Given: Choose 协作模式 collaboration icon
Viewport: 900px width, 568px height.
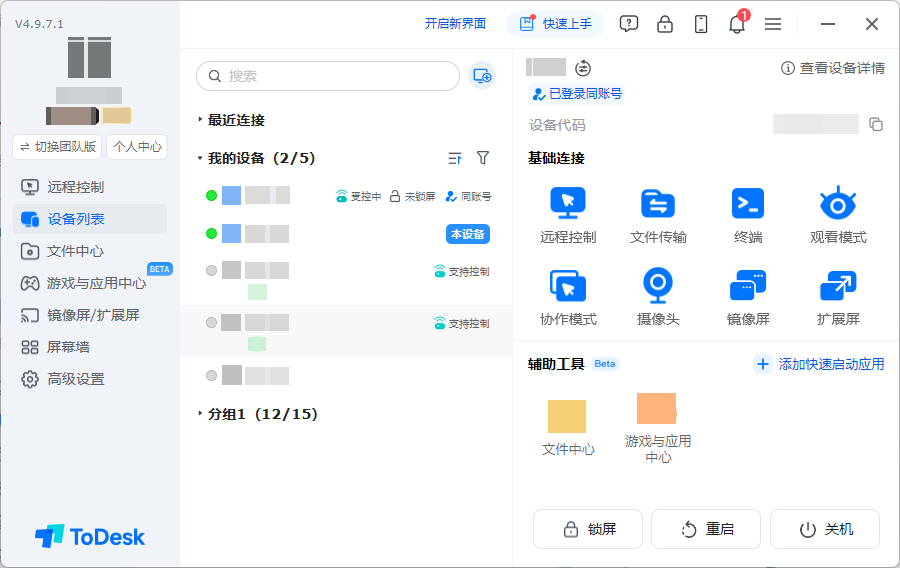Looking at the screenshot, I should click(568, 286).
